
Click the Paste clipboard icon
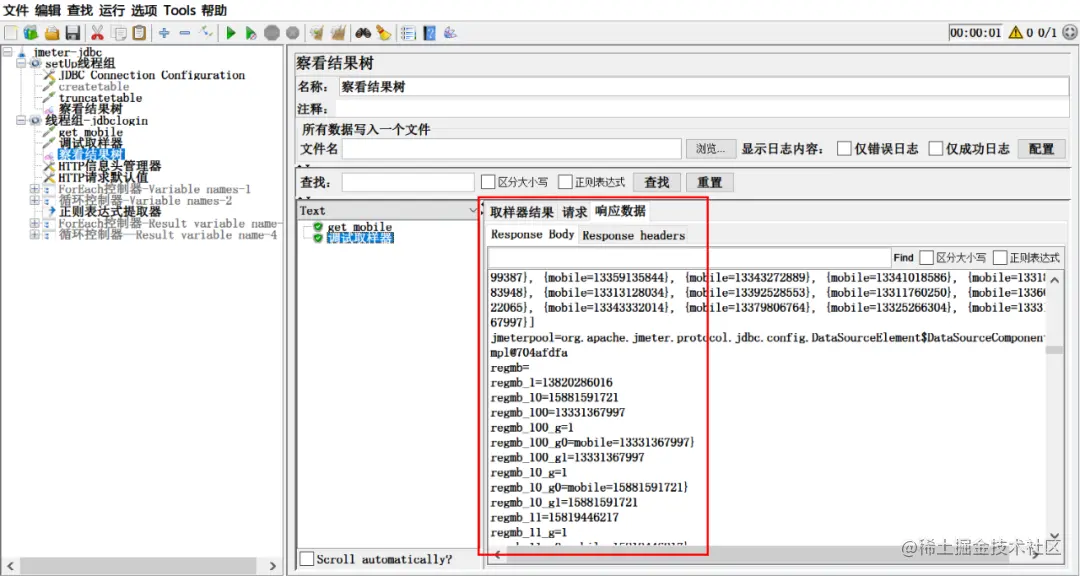(x=139, y=32)
